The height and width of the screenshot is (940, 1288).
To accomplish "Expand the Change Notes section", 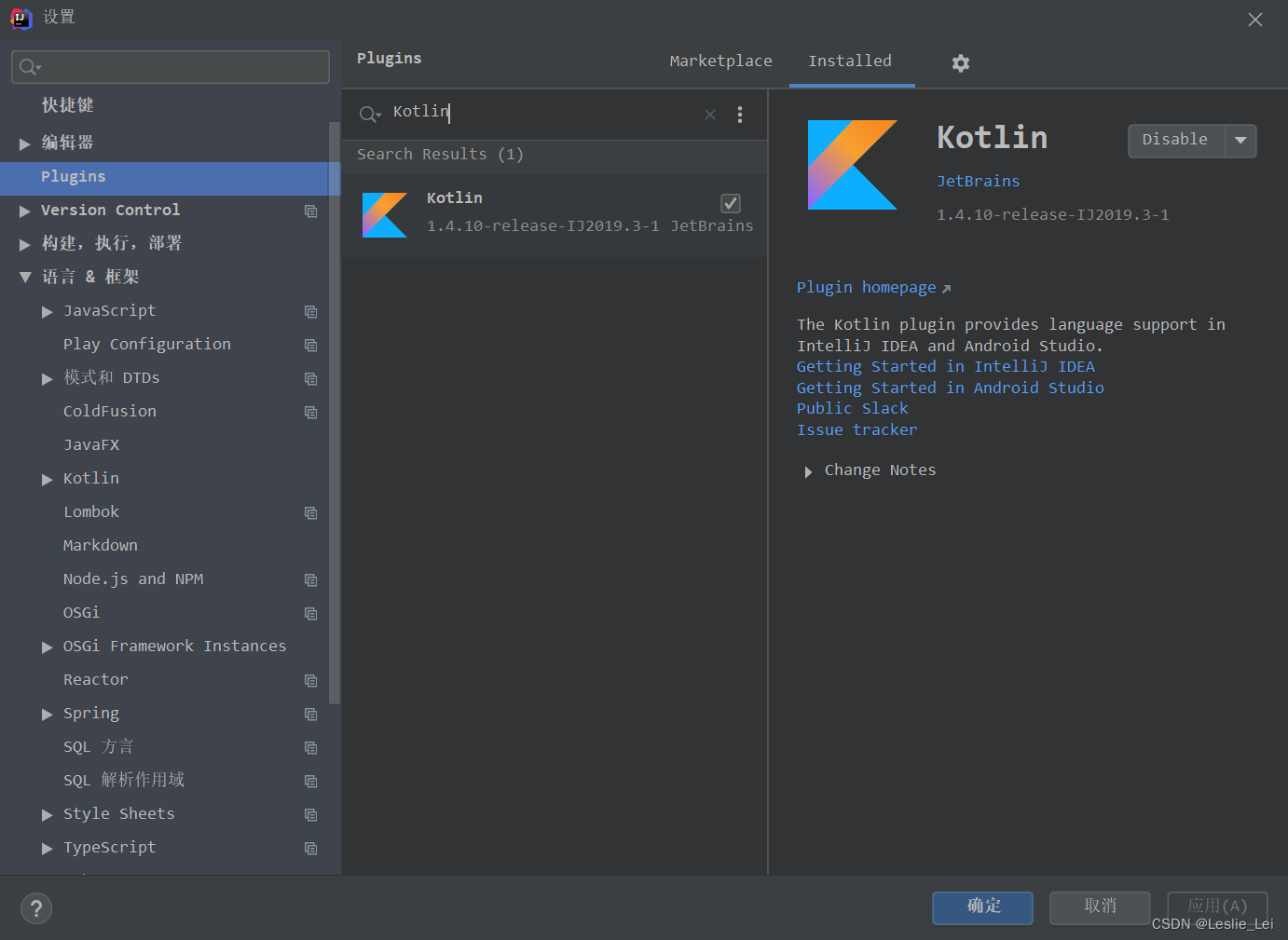I will coord(808,471).
